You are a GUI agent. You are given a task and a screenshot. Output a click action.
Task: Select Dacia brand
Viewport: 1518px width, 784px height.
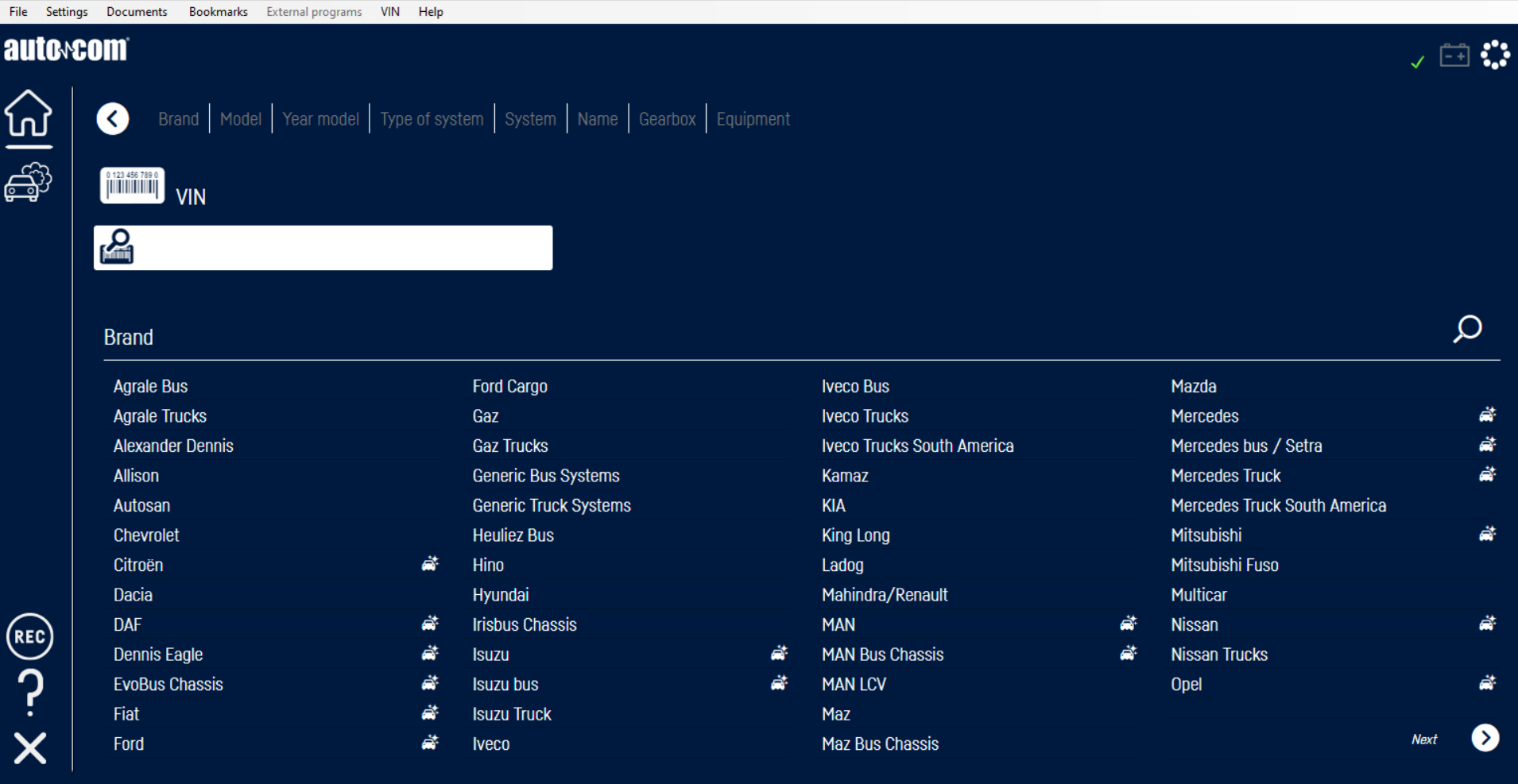[x=133, y=595]
